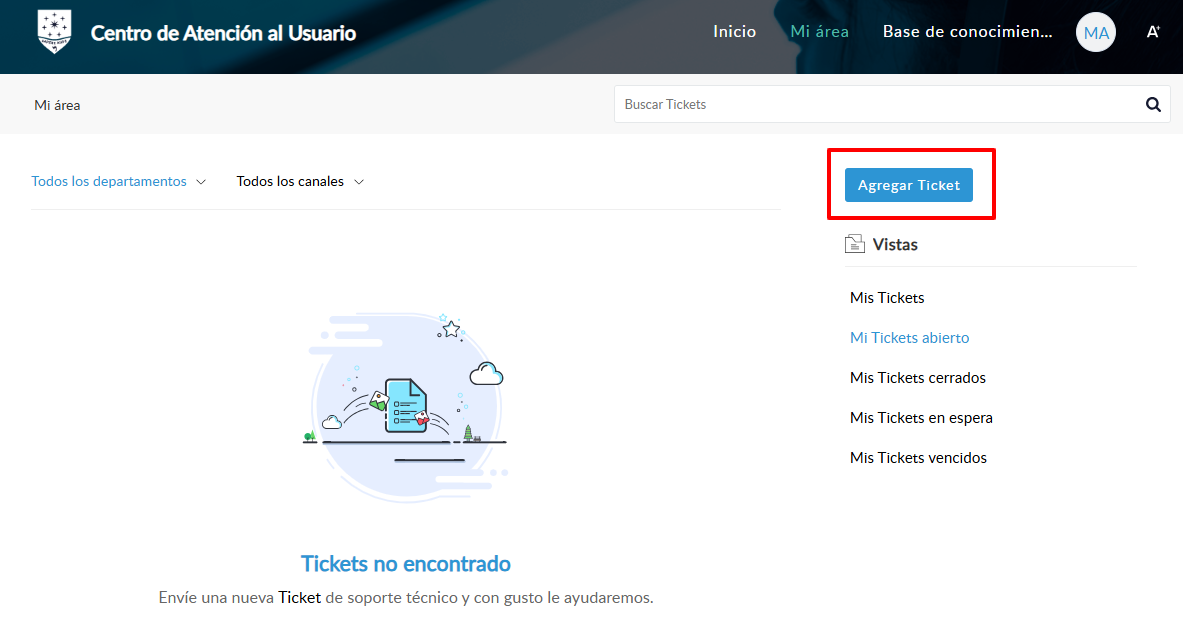Screen dimensions: 1183x619
Task: Open Mi área navigation tab
Action: (819, 32)
